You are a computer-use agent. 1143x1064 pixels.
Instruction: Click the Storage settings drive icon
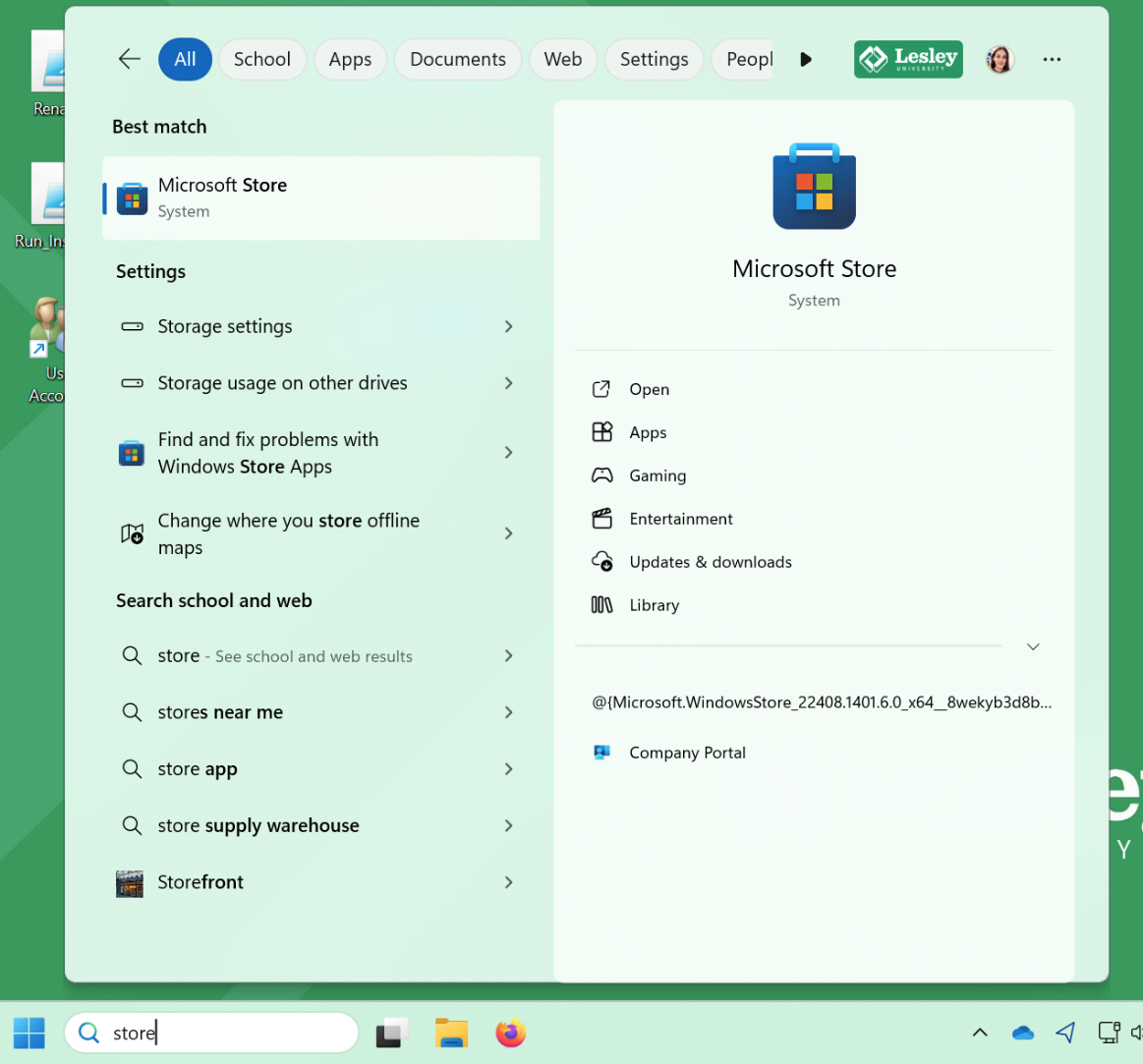(132, 326)
